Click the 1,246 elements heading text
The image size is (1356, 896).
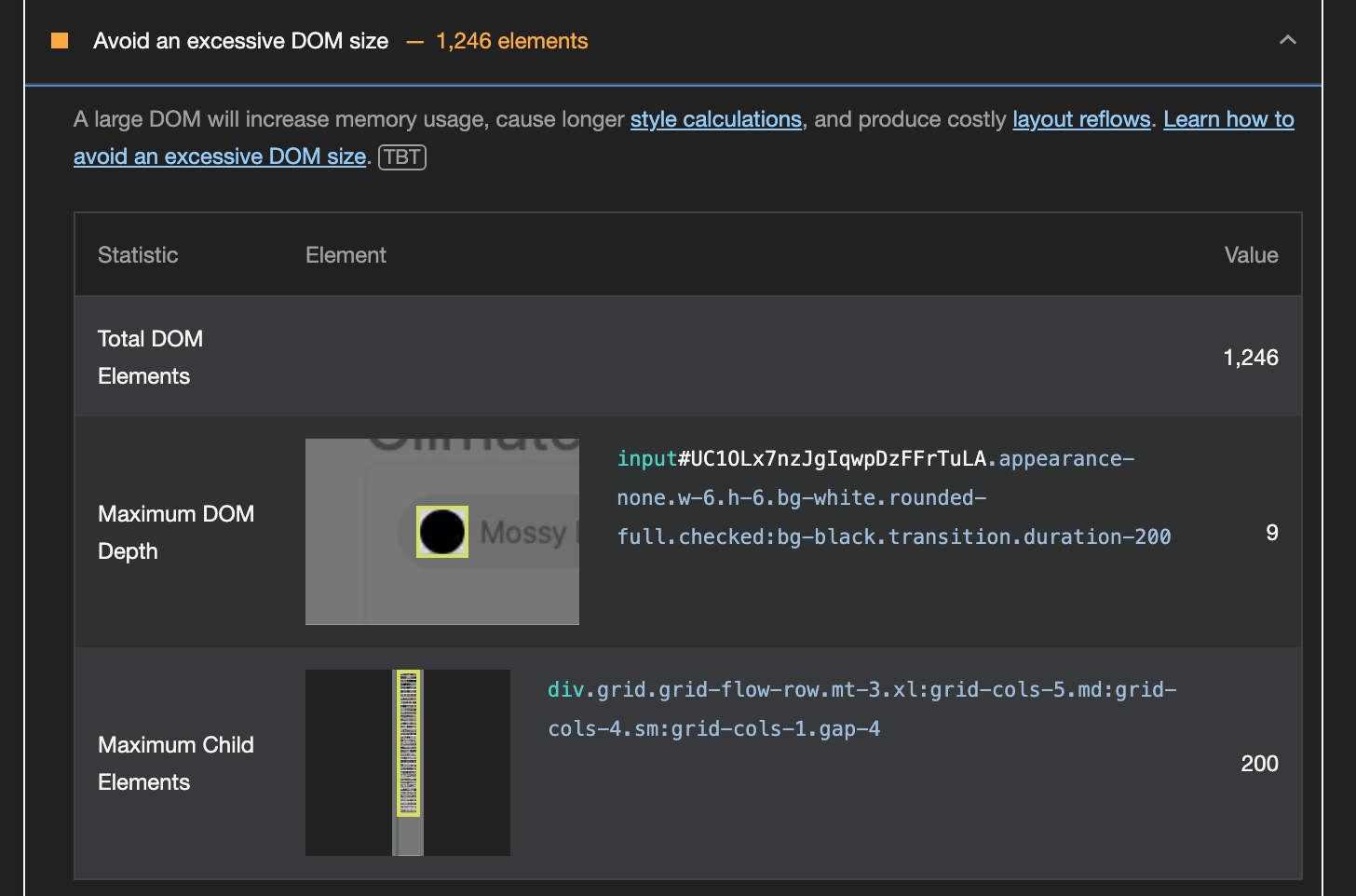(x=511, y=41)
